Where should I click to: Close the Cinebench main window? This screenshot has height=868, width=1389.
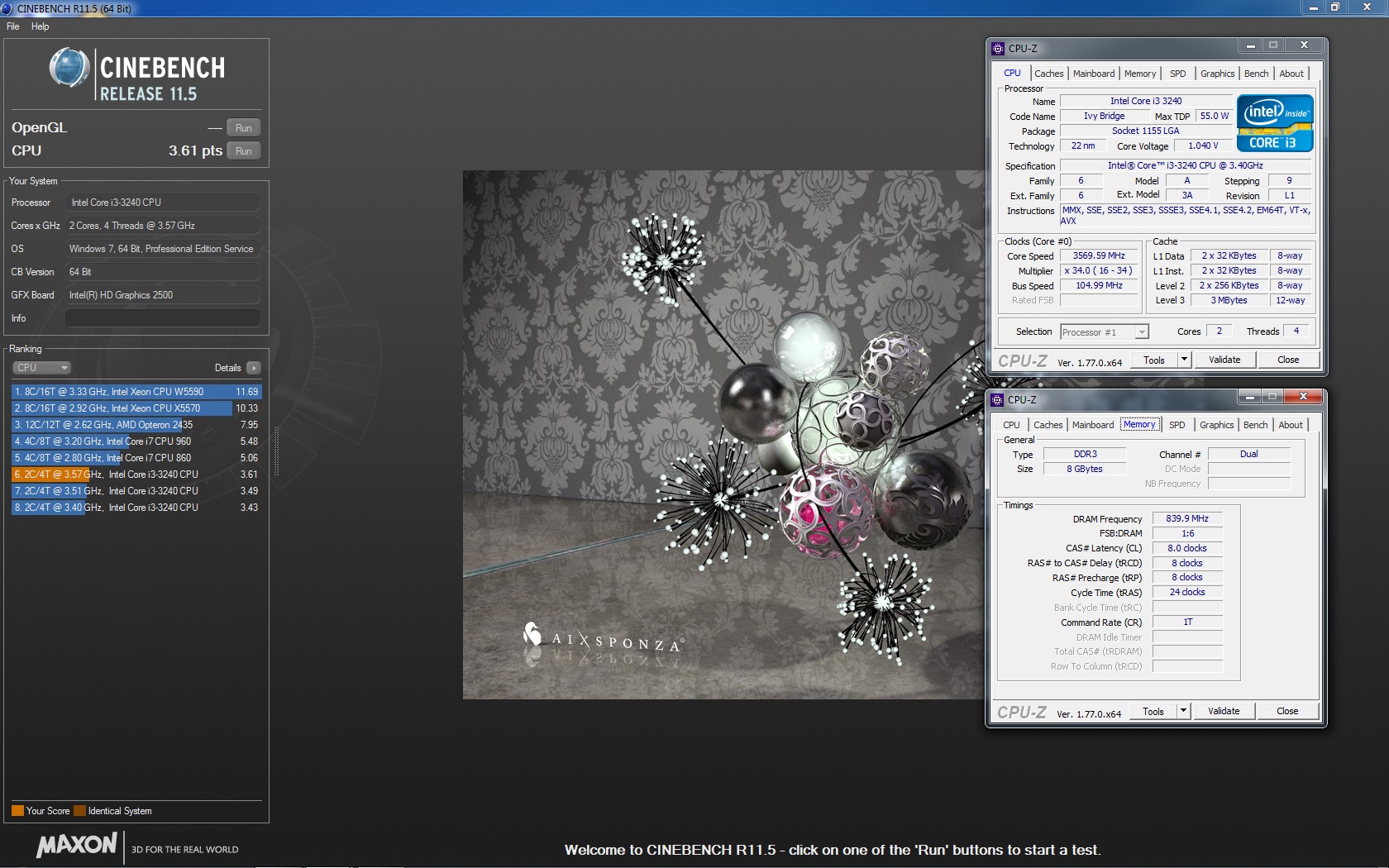(x=1367, y=7)
